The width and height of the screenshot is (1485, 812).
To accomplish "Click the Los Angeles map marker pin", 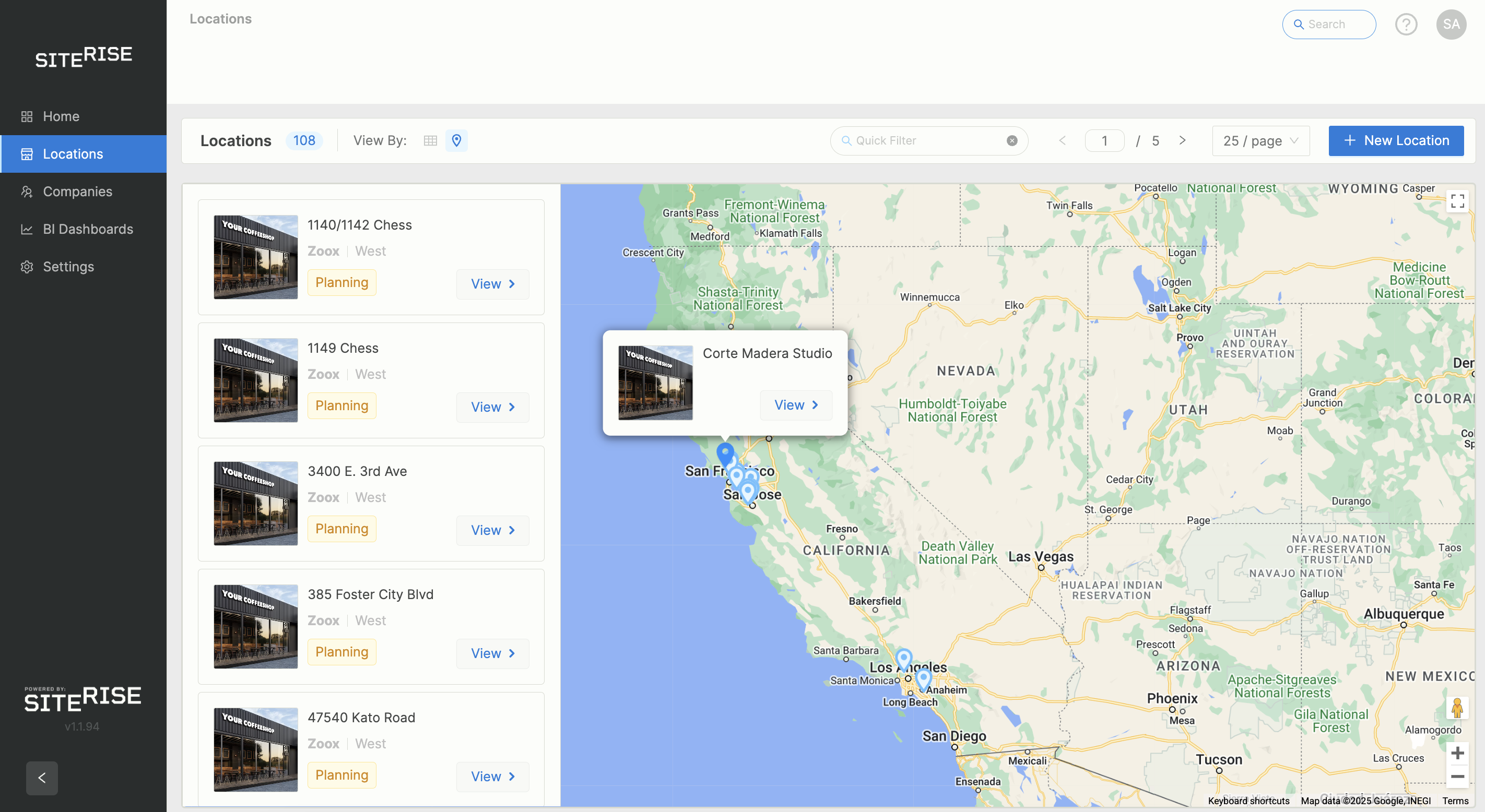I will tap(903, 658).
